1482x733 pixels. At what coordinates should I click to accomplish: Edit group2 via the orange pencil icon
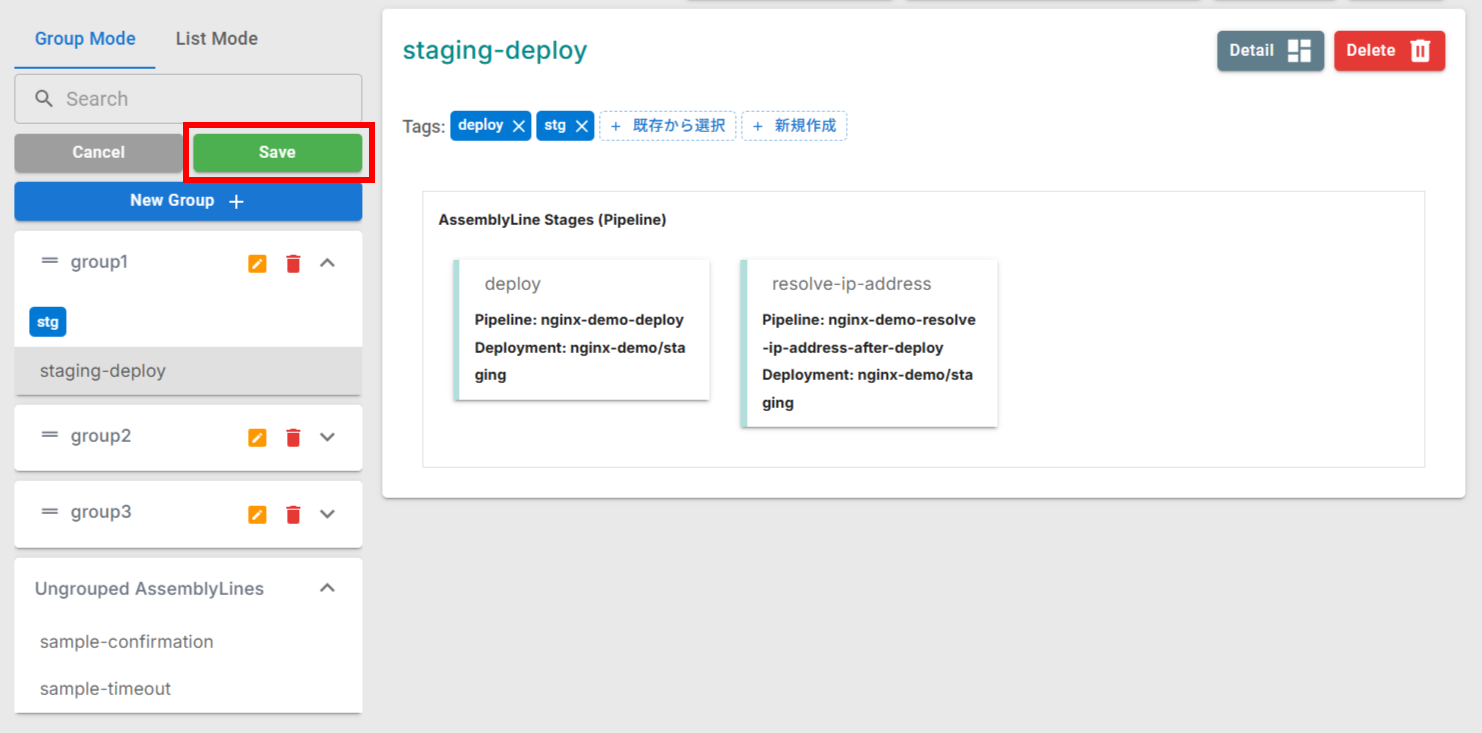point(257,437)
